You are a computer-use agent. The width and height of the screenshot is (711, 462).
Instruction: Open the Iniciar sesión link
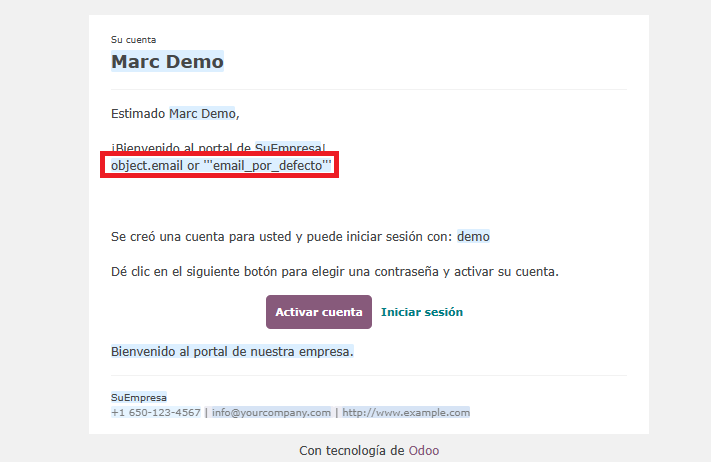[x=422, y=312]
